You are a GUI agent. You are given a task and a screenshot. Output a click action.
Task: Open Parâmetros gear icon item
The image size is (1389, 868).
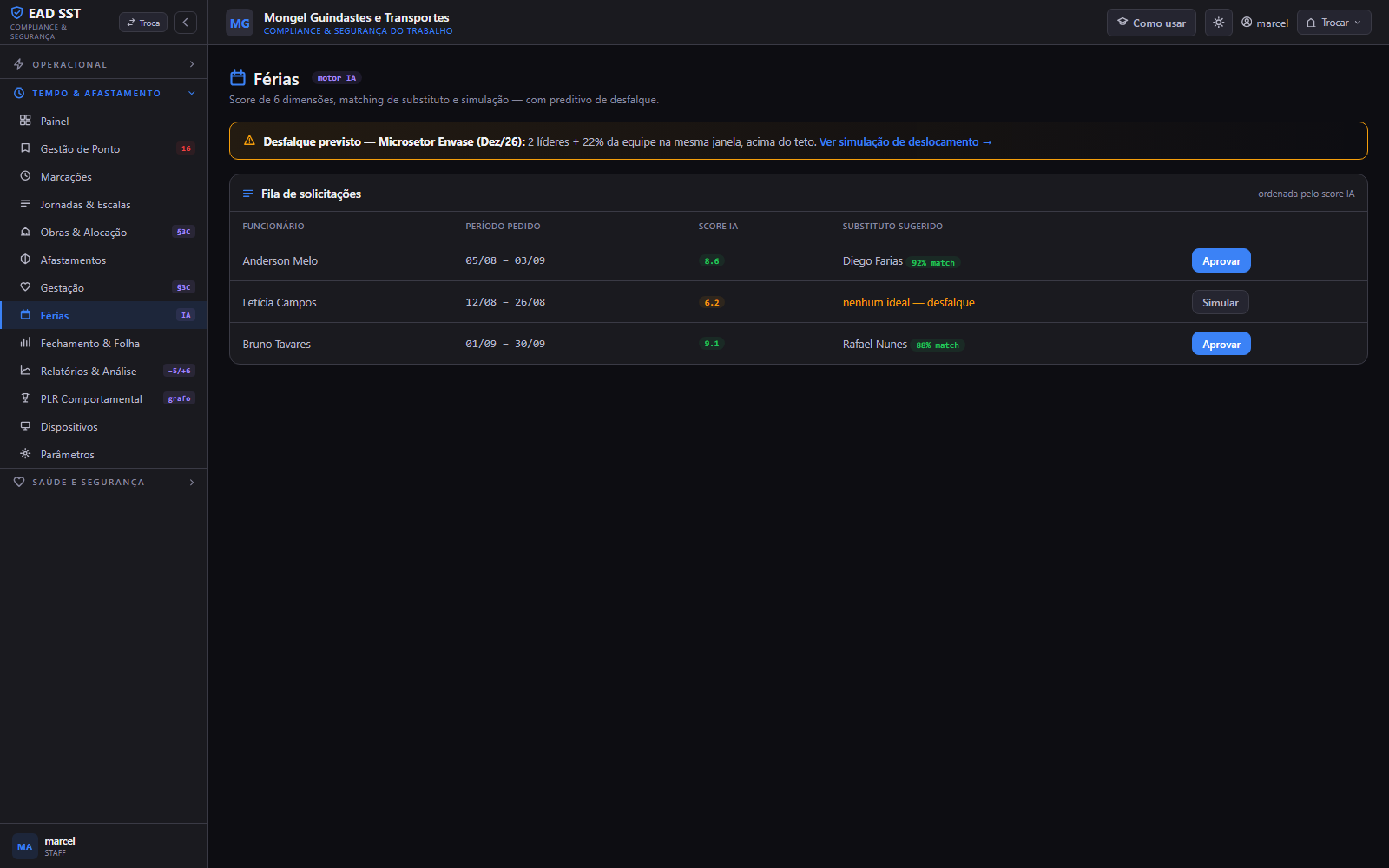tap(25, 454)
